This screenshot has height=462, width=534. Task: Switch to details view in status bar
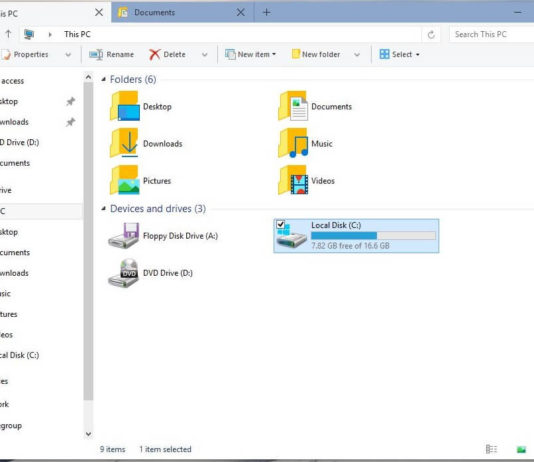(491, 449)
